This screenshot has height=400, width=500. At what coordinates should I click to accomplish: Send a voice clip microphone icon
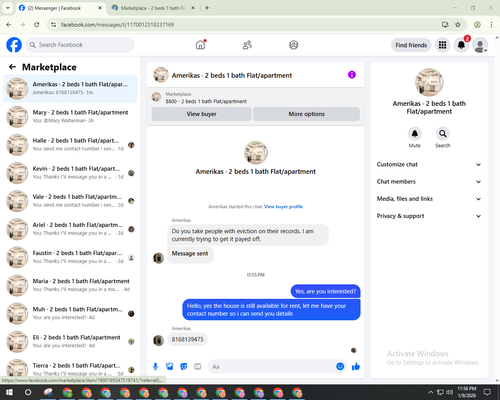coord(155,367)
